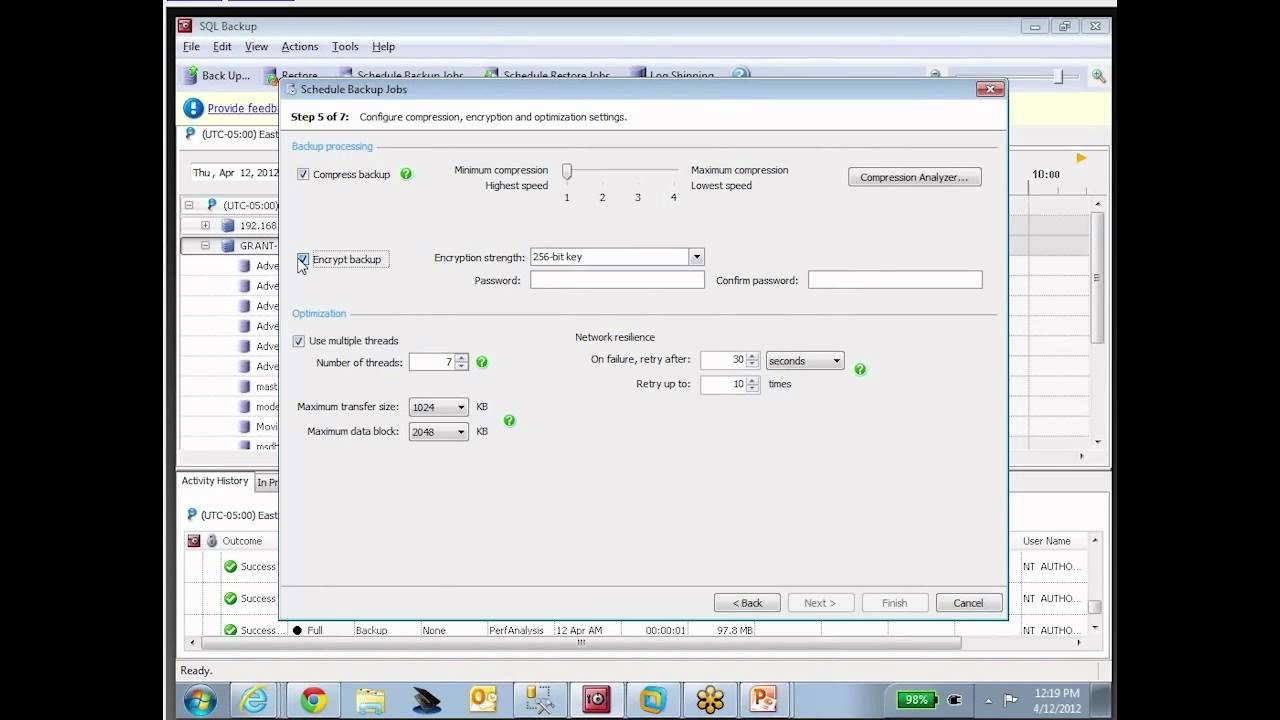
Task: Click the Back button in wizard
Action: [x=747, y=603]
